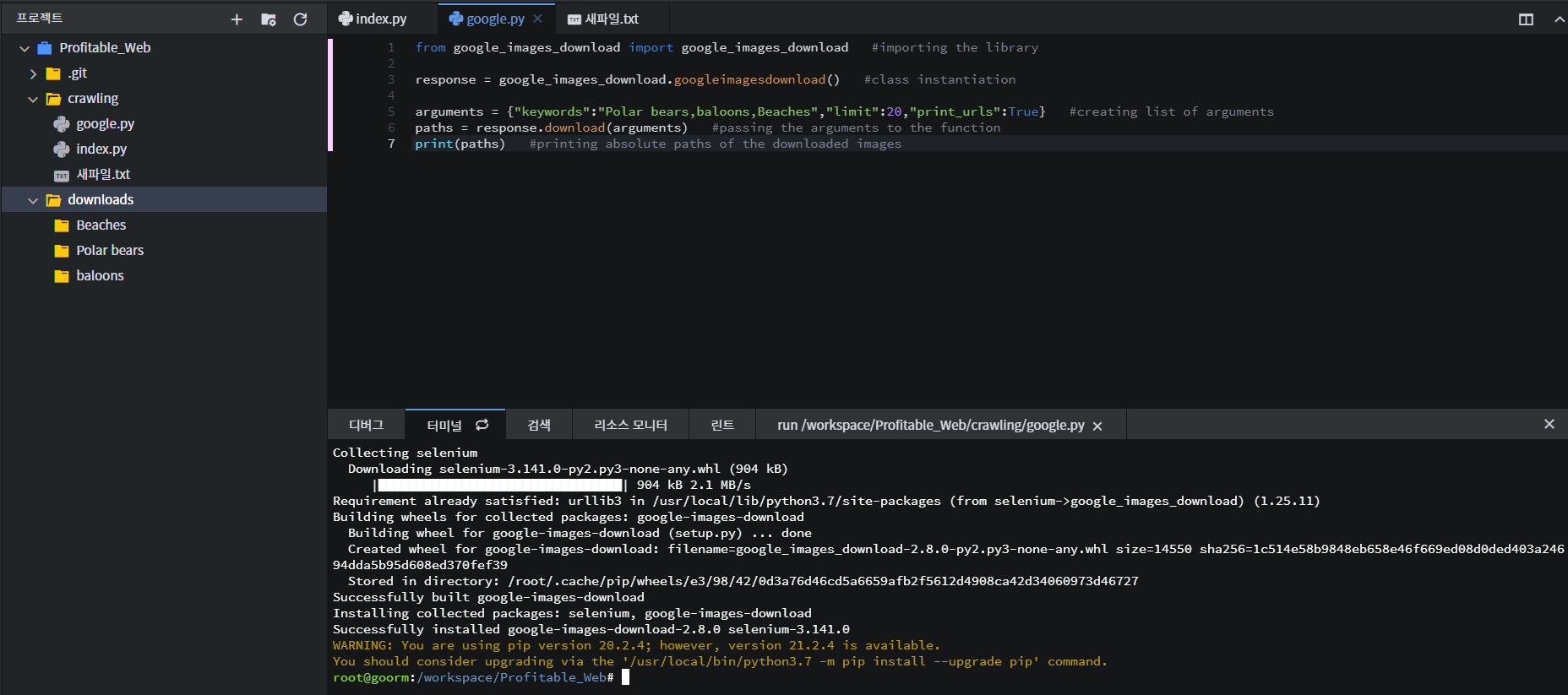Click the new file plus icon
This screenshot has height=695, width=1568.
pos(237,19)
